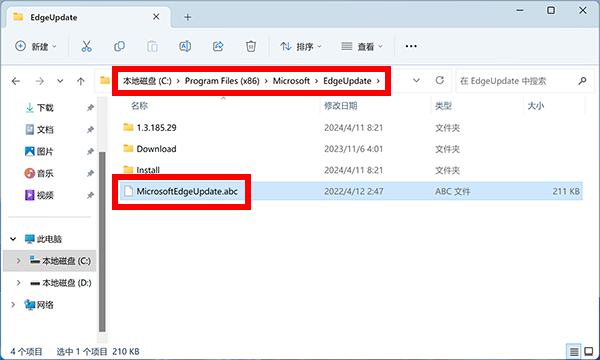Click the magnifier search icon
This screenshot has width=600, height=360.
pos(582,81)
